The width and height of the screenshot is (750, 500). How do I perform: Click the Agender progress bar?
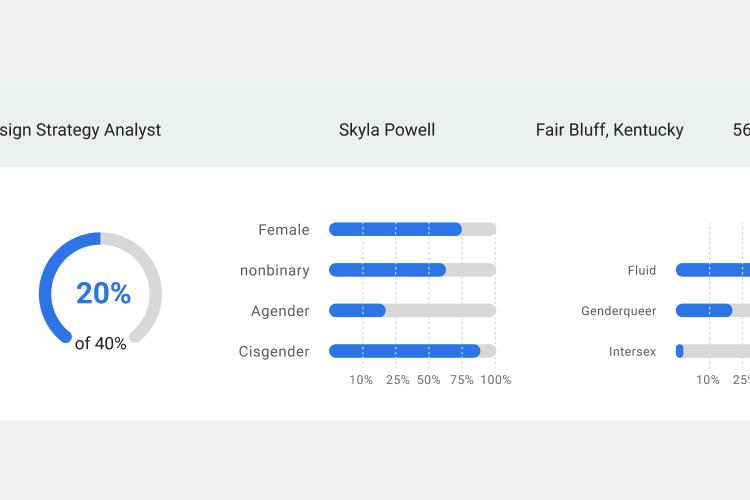pos(412,311)
